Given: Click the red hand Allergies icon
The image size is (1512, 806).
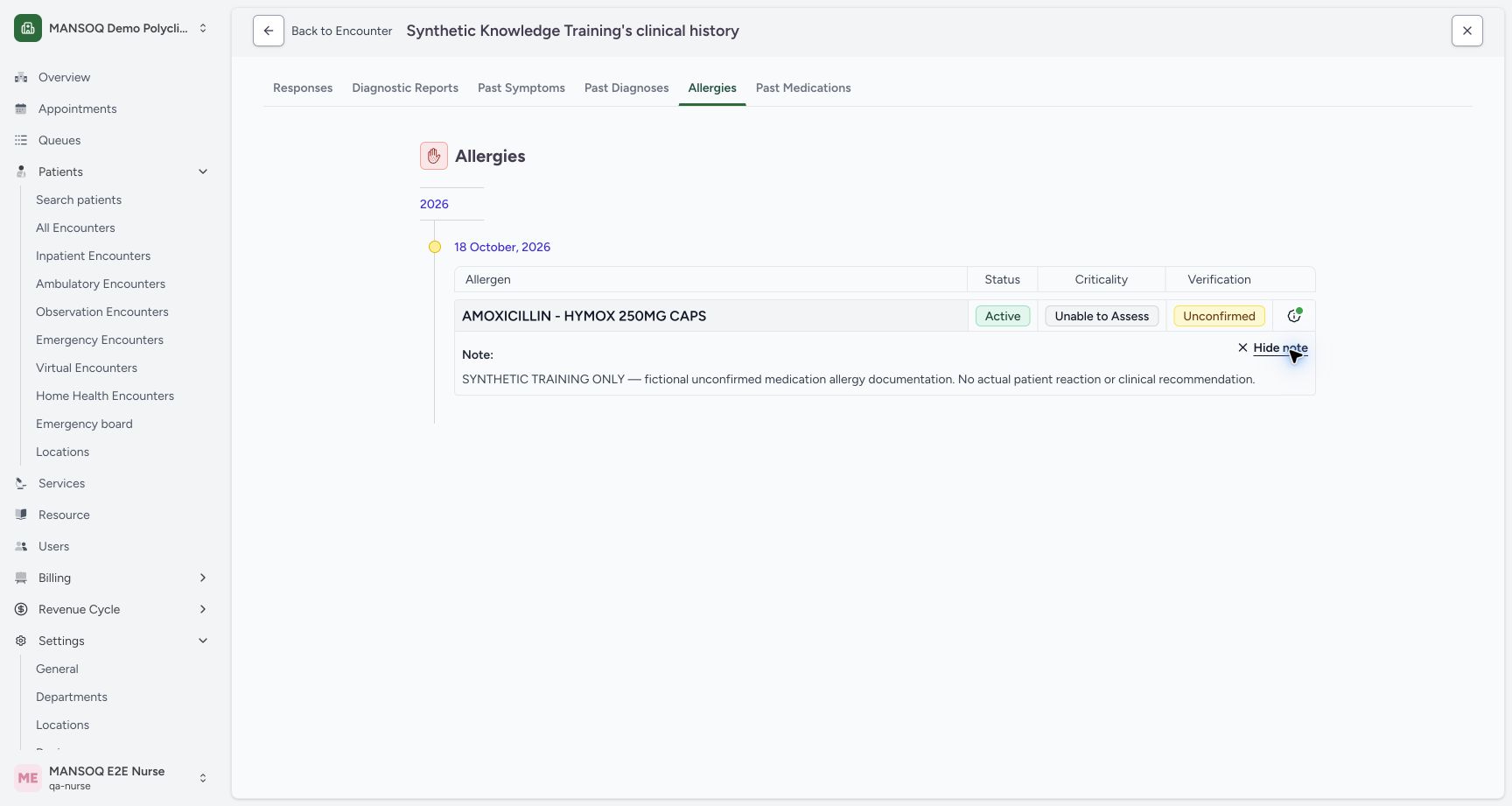Looking at the screenshot, I should coord(434,156).
